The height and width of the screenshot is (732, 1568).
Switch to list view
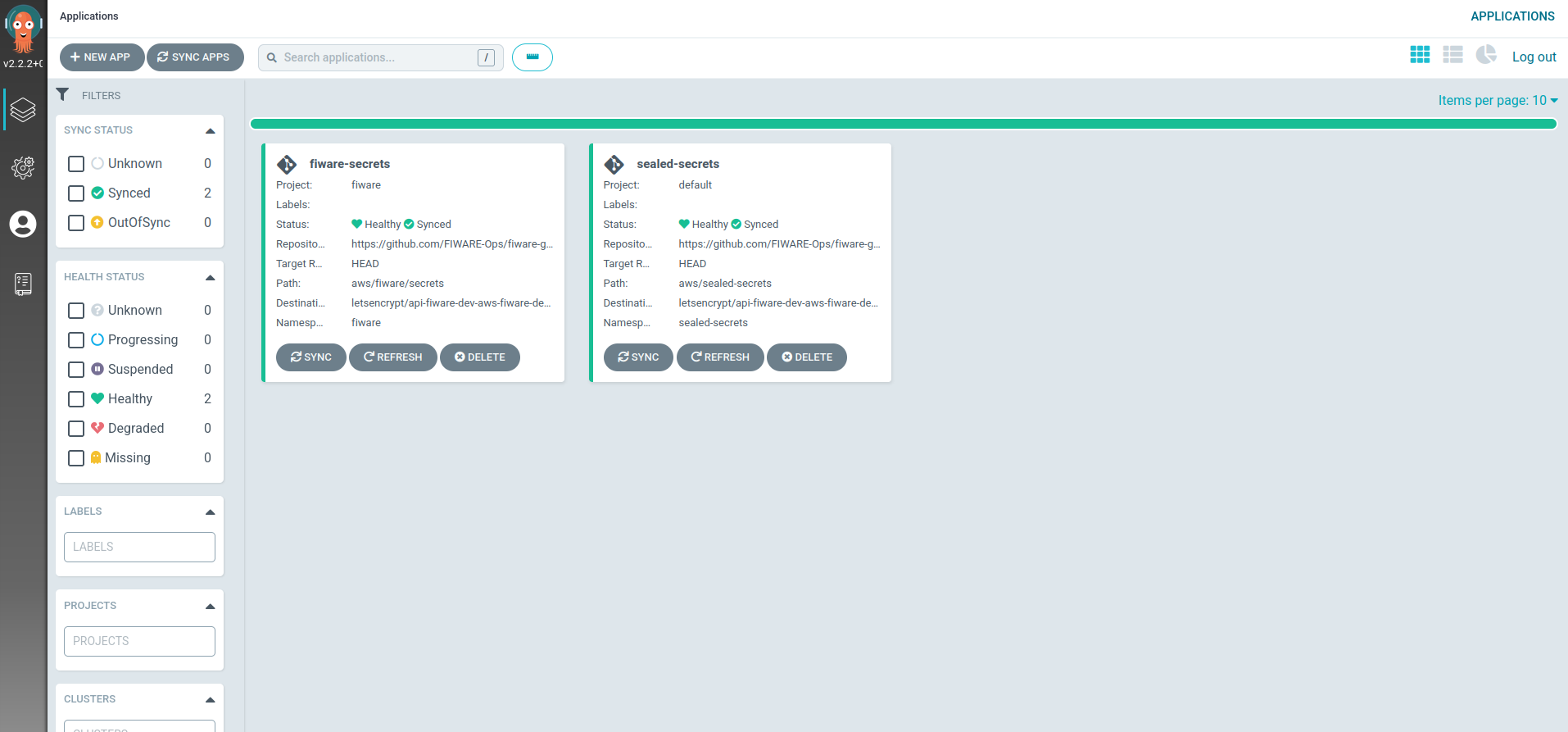coord(1452,55)
